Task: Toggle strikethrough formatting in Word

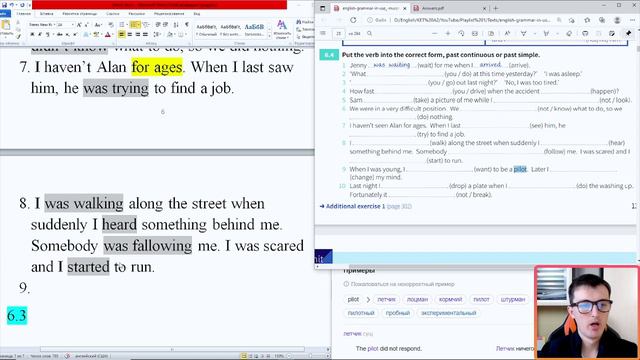Action: [x=60, y=35]
